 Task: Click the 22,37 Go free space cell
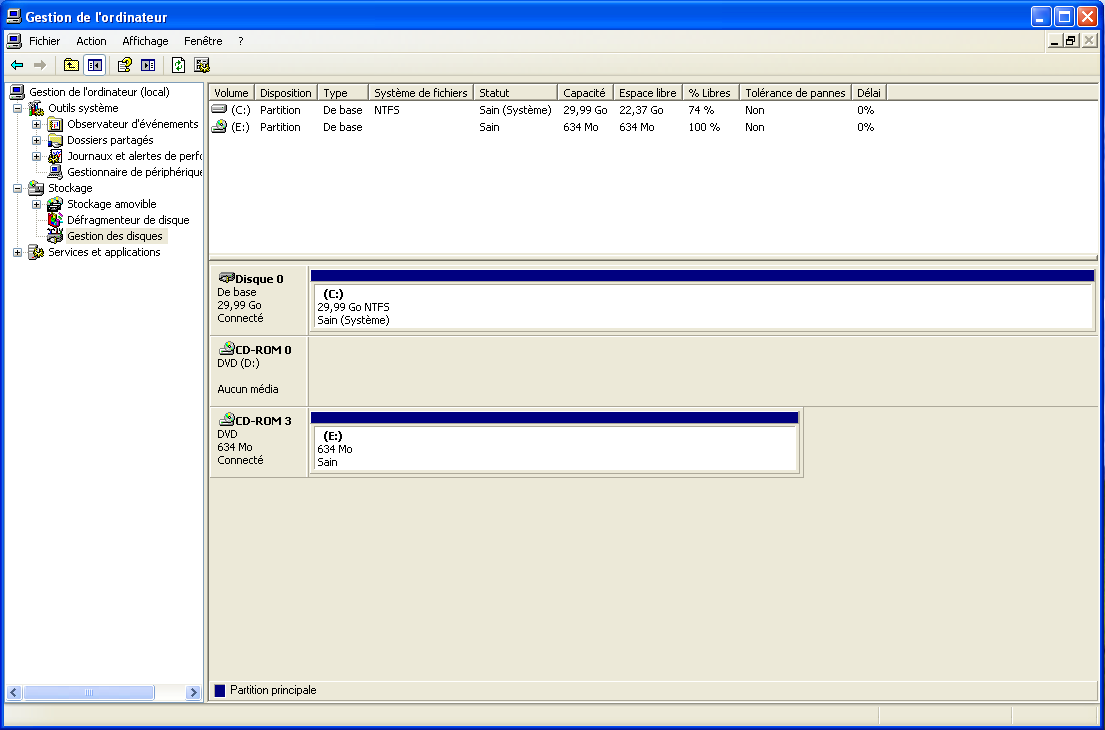641,111
